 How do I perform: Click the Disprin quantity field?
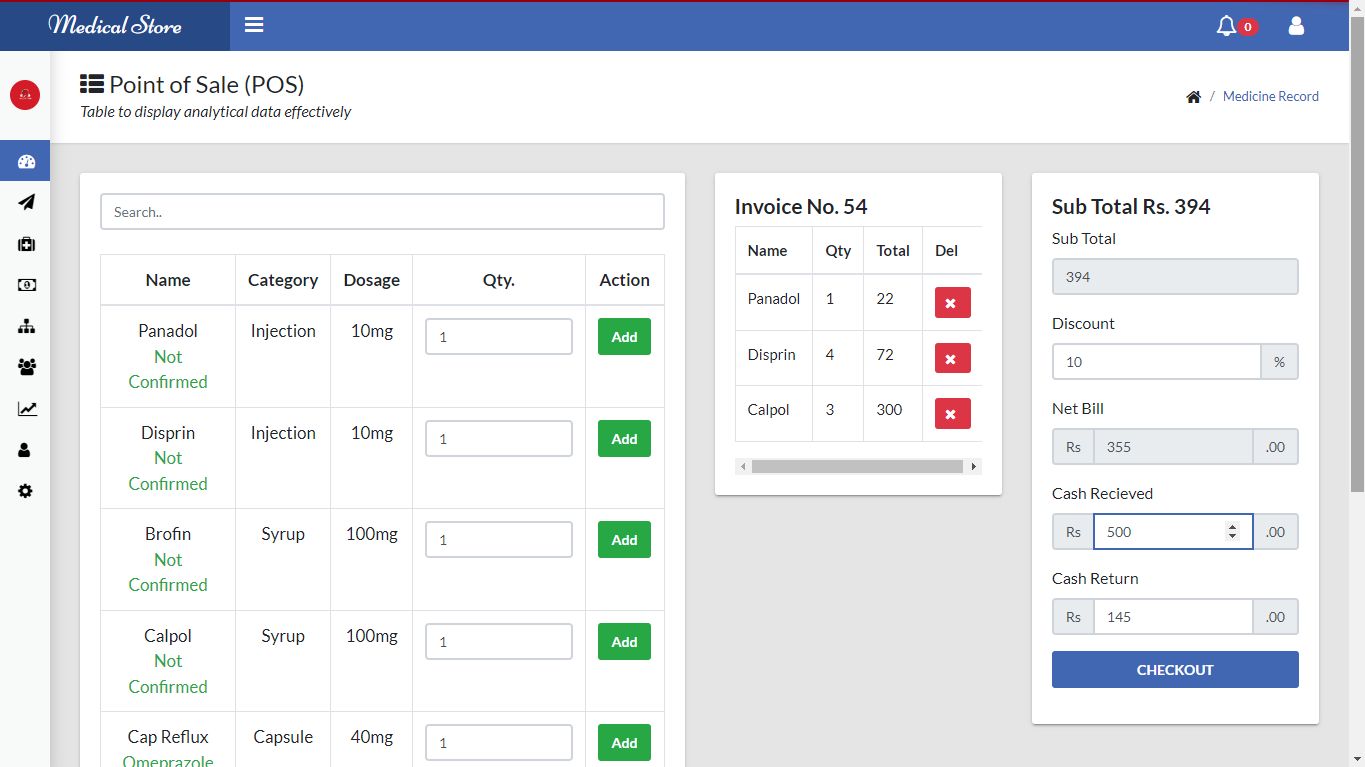click(x=499, y=439)
